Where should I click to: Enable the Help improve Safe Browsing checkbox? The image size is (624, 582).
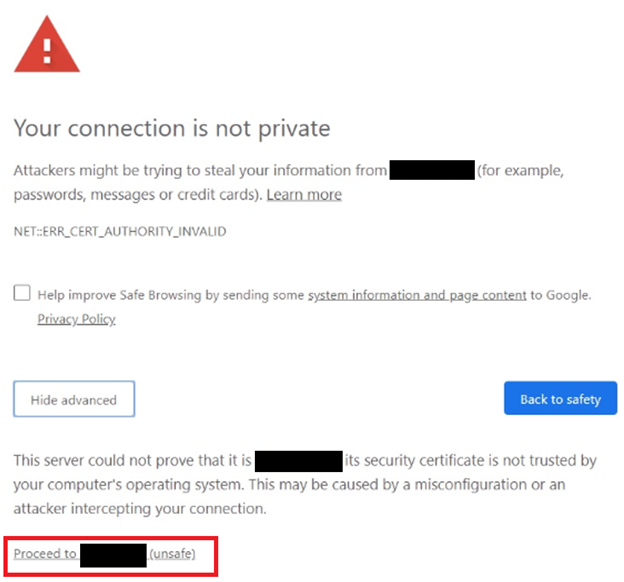tap(22, 294)
